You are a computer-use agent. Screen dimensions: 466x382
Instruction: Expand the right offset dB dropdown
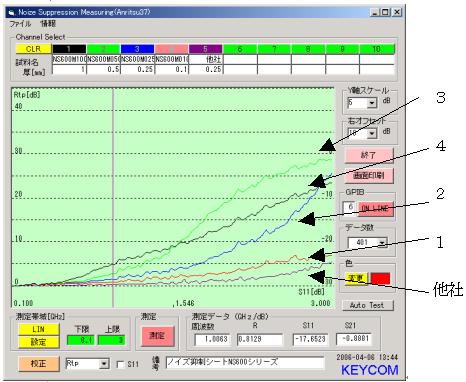tap(371, 134)
